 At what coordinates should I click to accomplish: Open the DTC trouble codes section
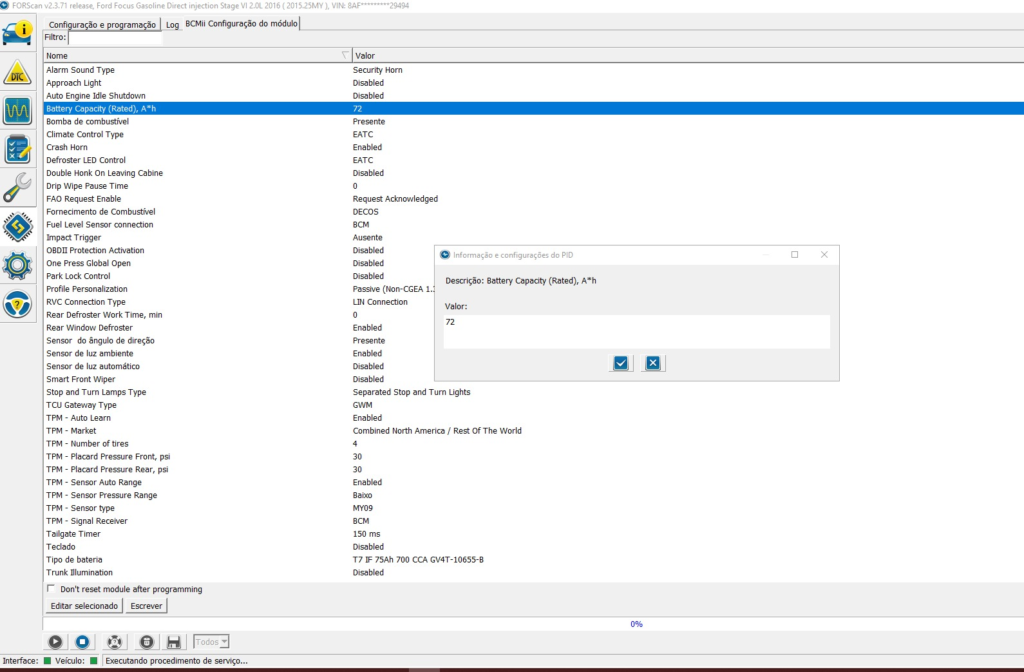[x=18, y=72]
